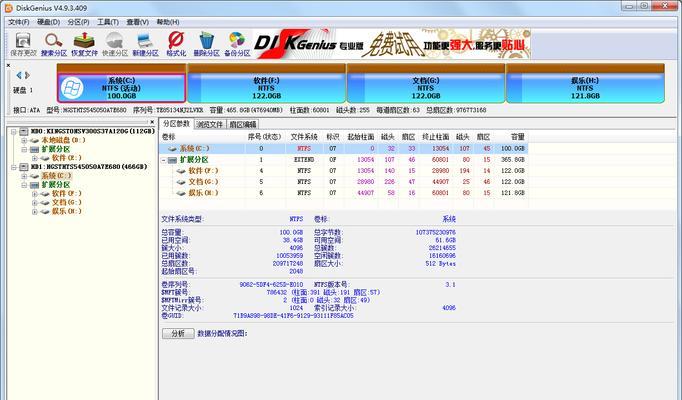Choose the 删除分区 delete partition icon

207,44
